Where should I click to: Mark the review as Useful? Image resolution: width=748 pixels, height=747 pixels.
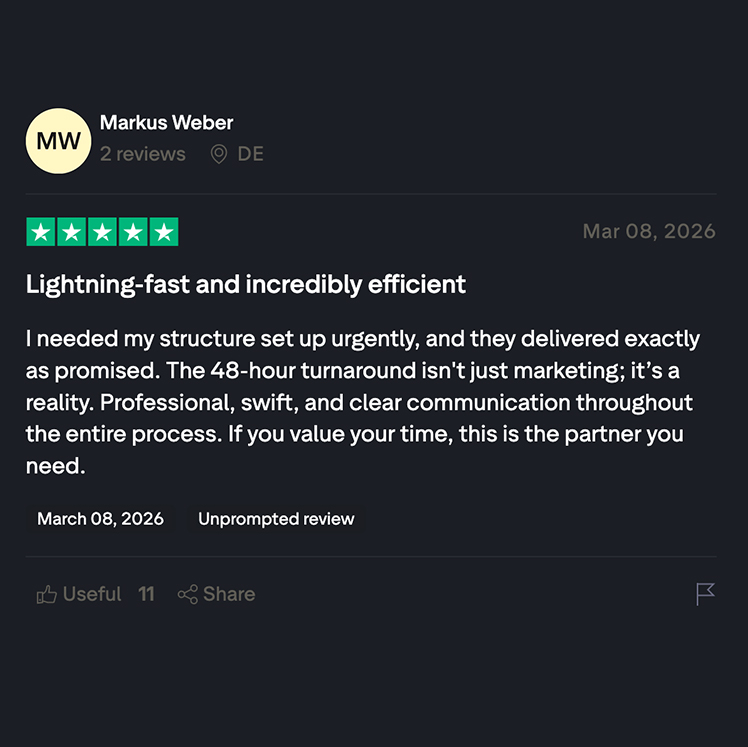tap(91, 594)
